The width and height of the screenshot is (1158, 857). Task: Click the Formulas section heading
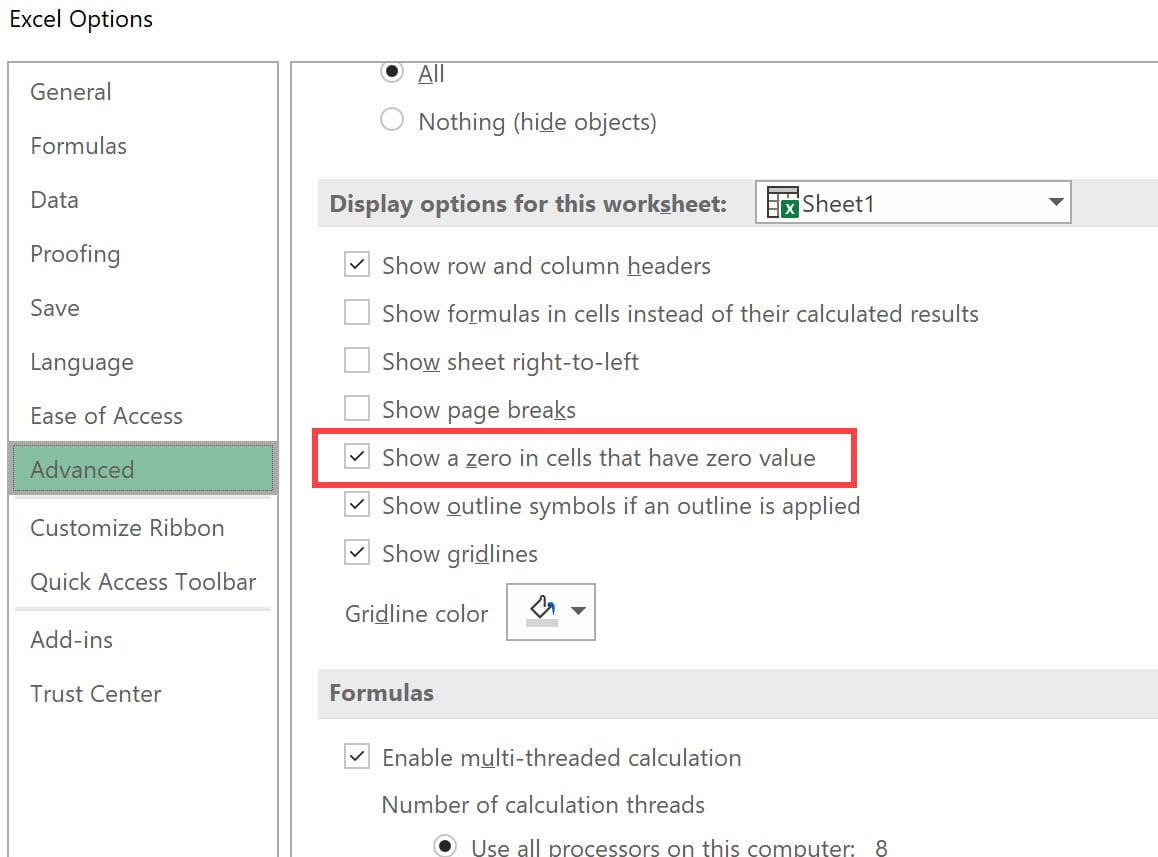coord(381,693)
